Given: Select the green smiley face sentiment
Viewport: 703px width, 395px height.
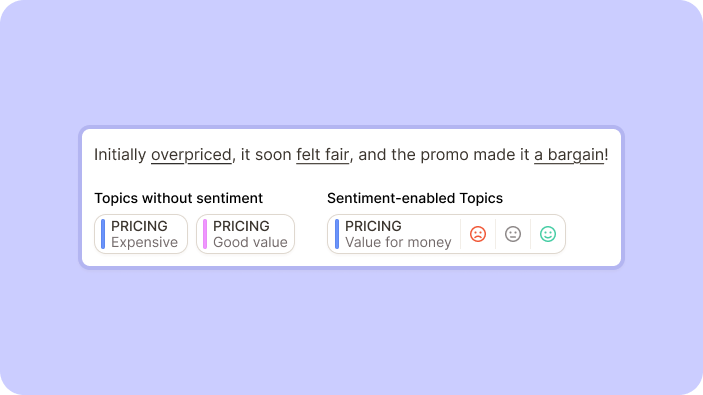Looking at the screenshot, I should pos(547,234).
